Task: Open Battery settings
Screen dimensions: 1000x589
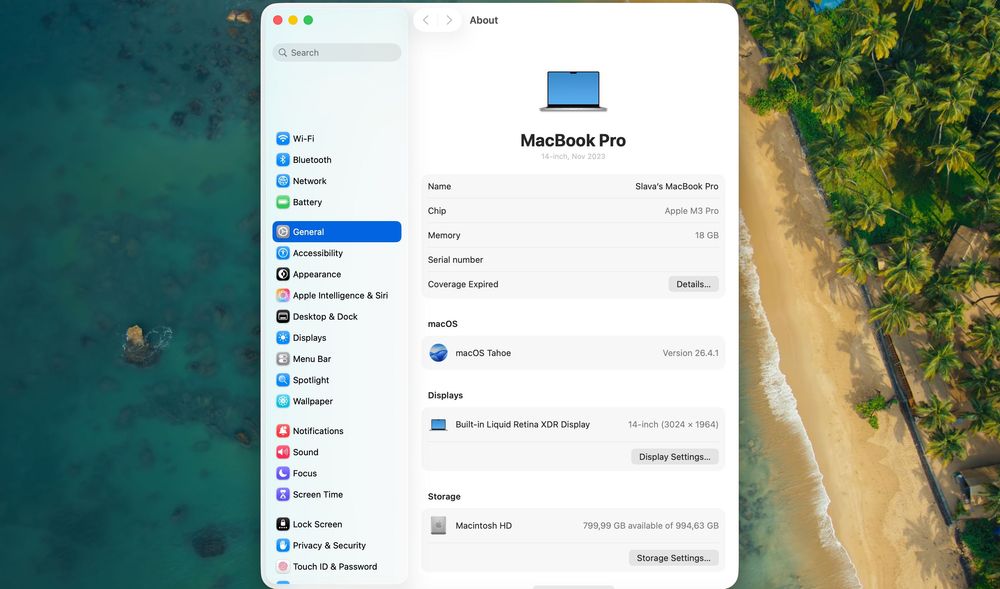Action: point(337,202)
